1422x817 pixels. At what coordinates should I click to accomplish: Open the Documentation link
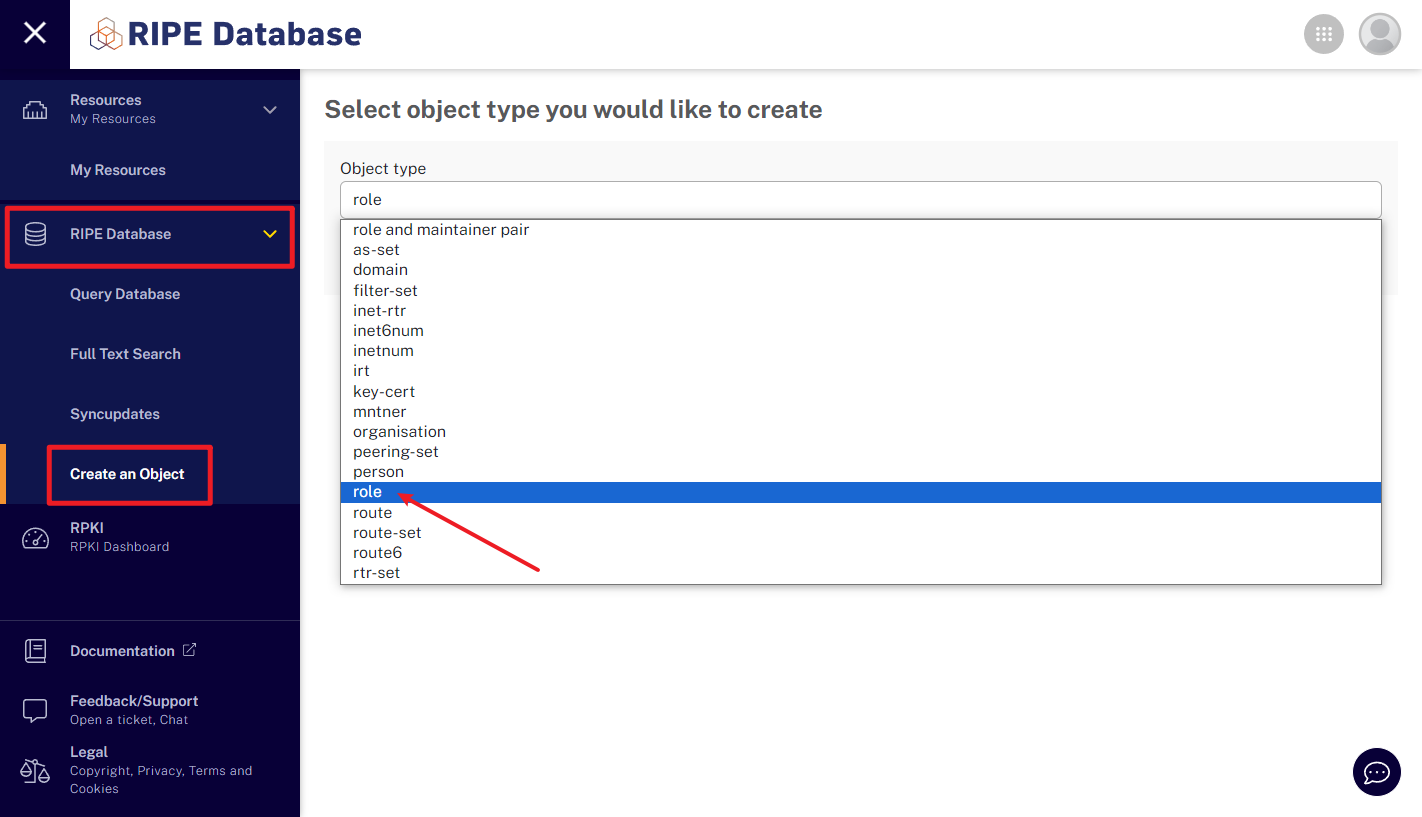tap(122, 651)
